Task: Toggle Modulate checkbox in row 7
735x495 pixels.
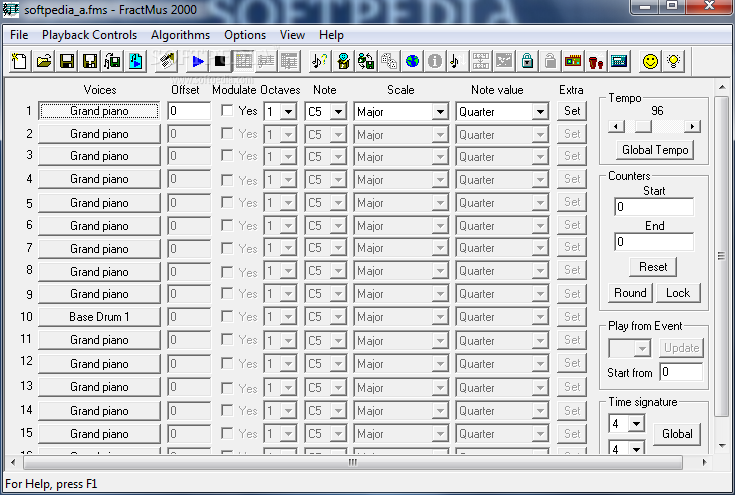Action: [x=227, y=248]
